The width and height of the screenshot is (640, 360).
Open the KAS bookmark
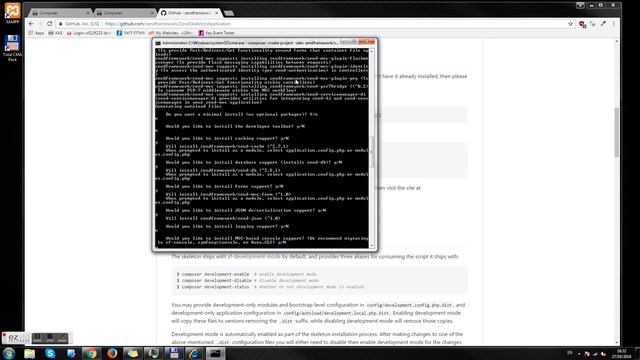pos(56,33)
